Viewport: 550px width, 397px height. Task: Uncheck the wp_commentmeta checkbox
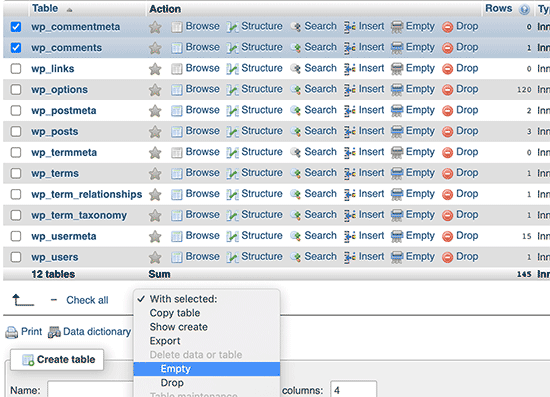pyautogui.click(x=16, y=27)
